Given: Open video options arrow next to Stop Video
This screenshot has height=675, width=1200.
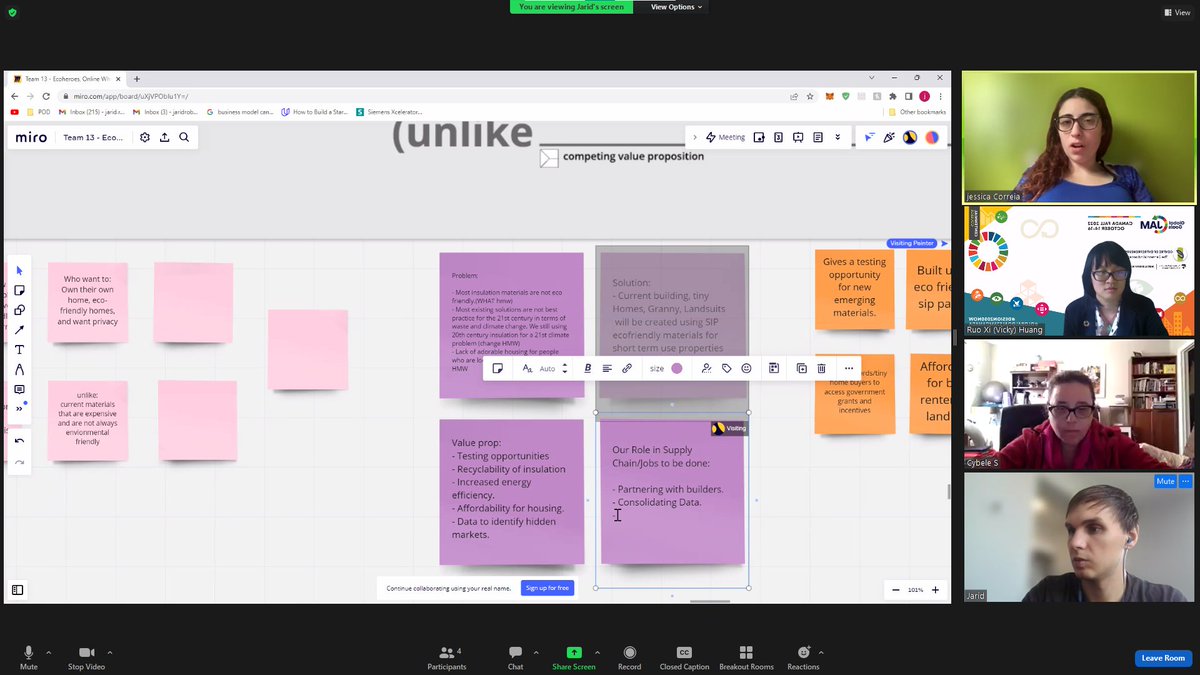Looking at the screenshot, I should (109, 653).
